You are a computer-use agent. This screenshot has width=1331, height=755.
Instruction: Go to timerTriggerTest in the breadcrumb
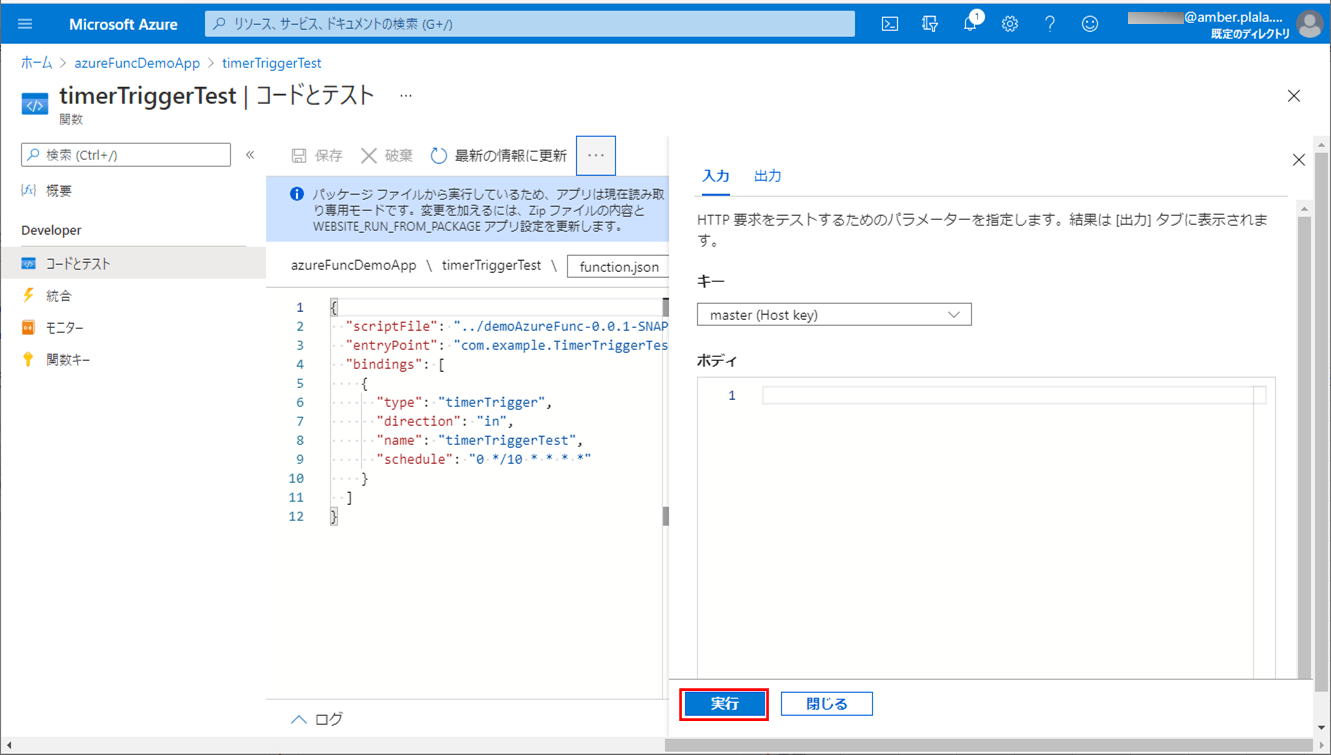pos(271,63)
